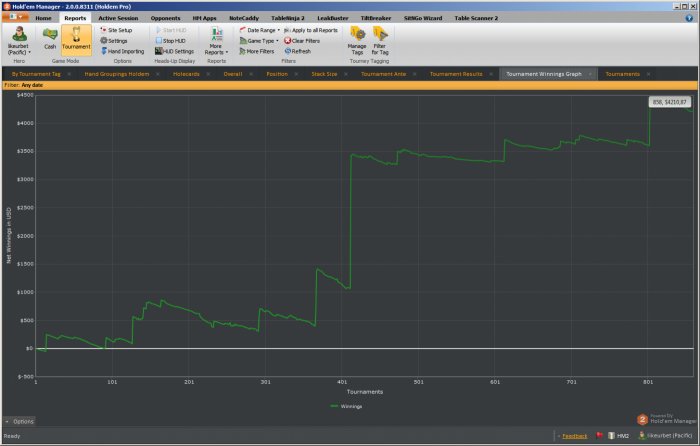Switch game mode to Cash
Image resolution: width=700 pixels, height=446 pixels.
pos(50,39)
